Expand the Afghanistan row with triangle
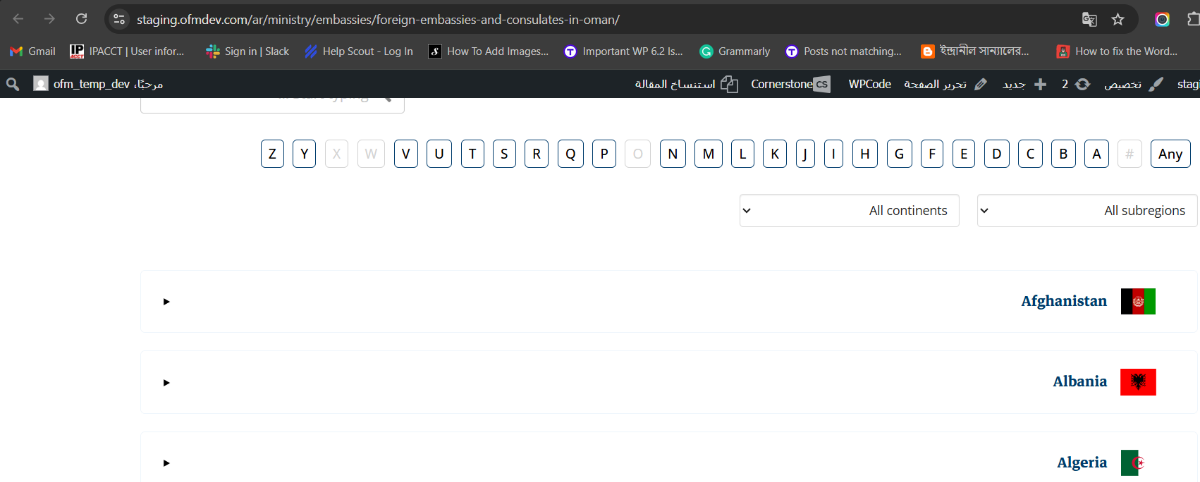1200x482 pixels. 166,301
